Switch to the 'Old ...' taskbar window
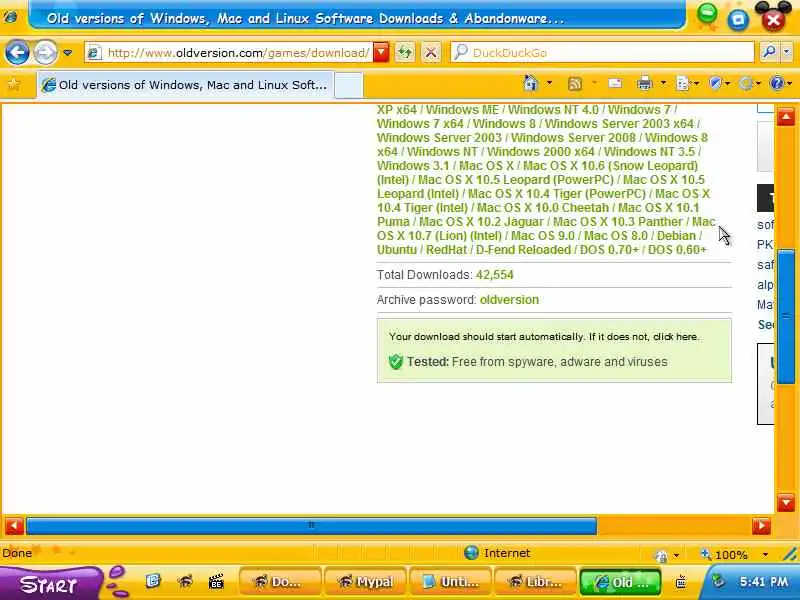 tap(621, 582)
